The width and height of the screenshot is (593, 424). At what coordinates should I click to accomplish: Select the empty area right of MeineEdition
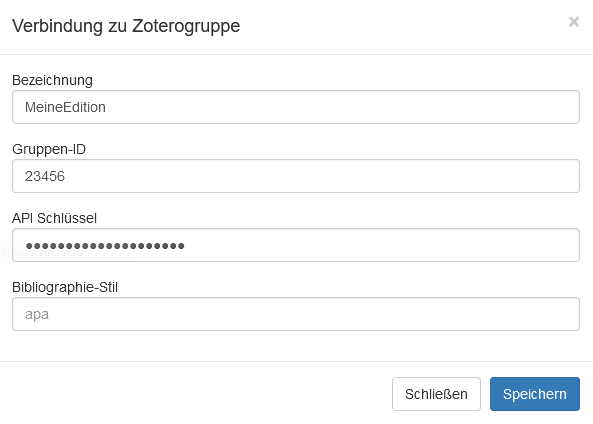[x=340, y=107]
